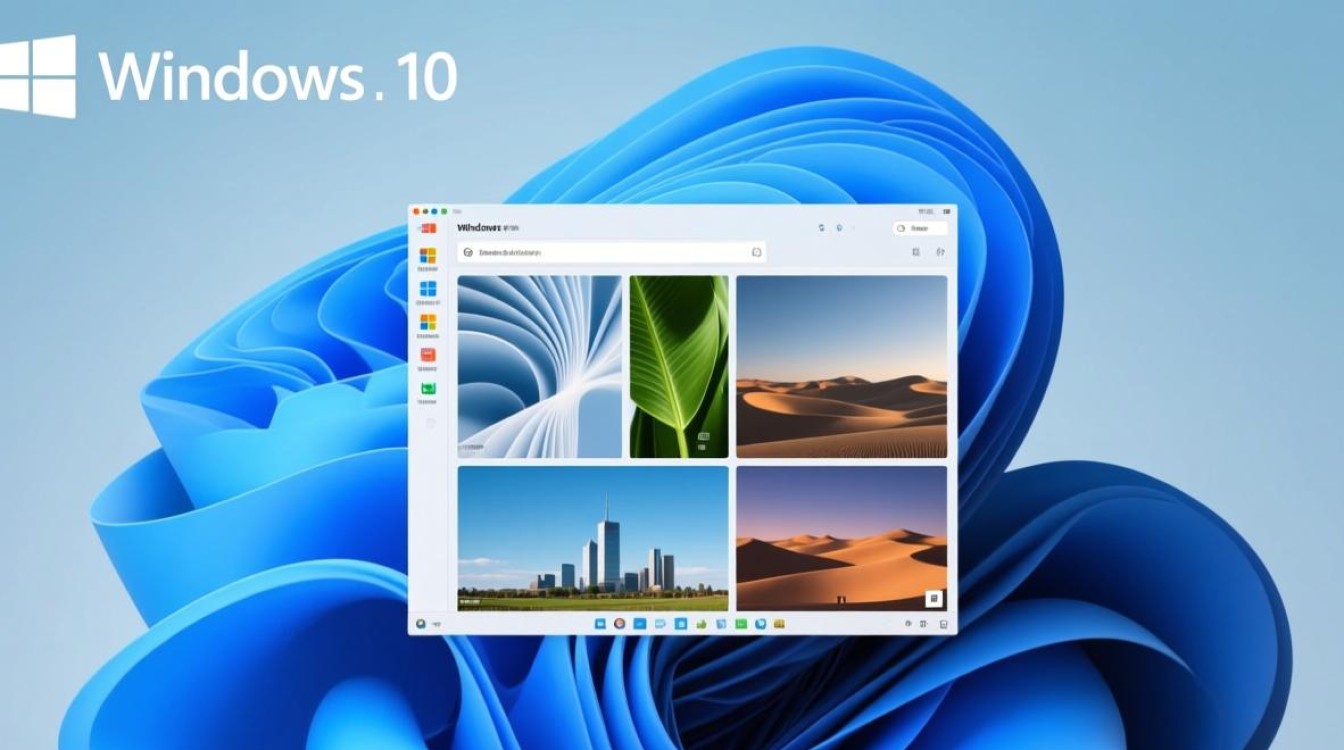Open the yellow folder icon in the taskbar
This screenshot has width=1344, height=750.
tap(779, 622)
